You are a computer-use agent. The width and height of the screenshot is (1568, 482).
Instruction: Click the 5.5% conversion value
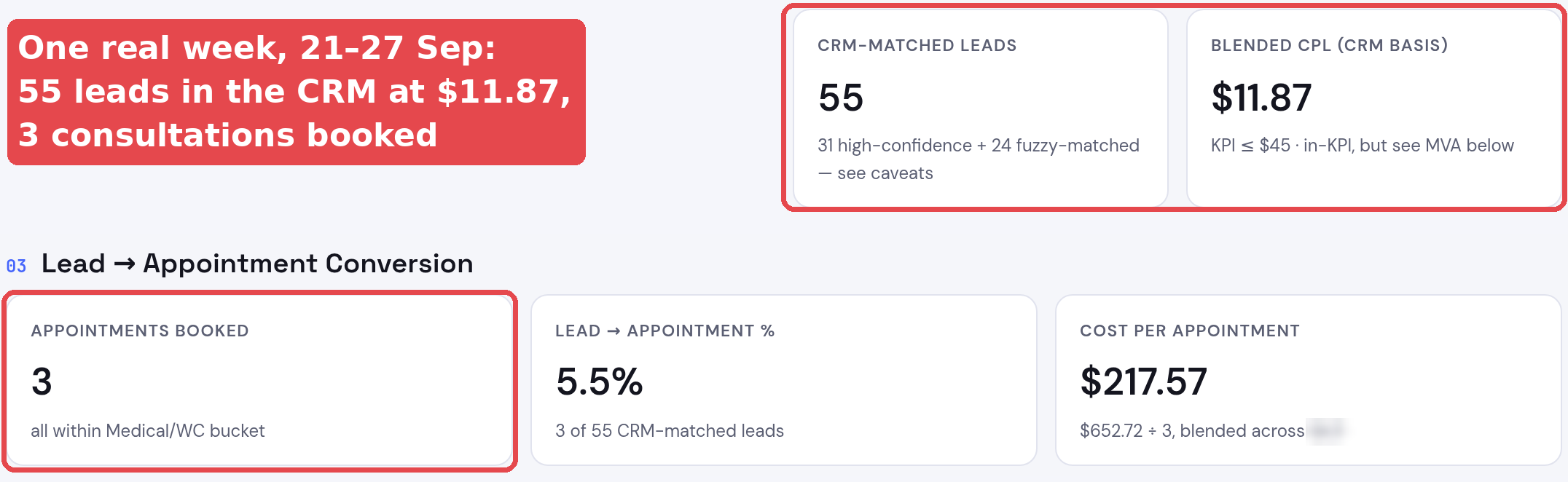coord(599,382)
